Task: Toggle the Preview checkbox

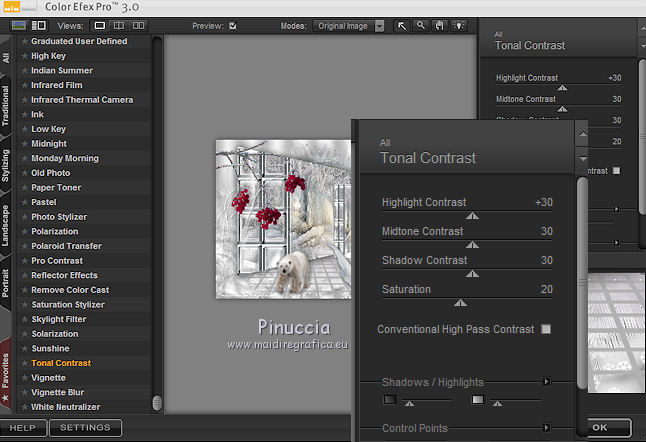Action: (233, 25)
